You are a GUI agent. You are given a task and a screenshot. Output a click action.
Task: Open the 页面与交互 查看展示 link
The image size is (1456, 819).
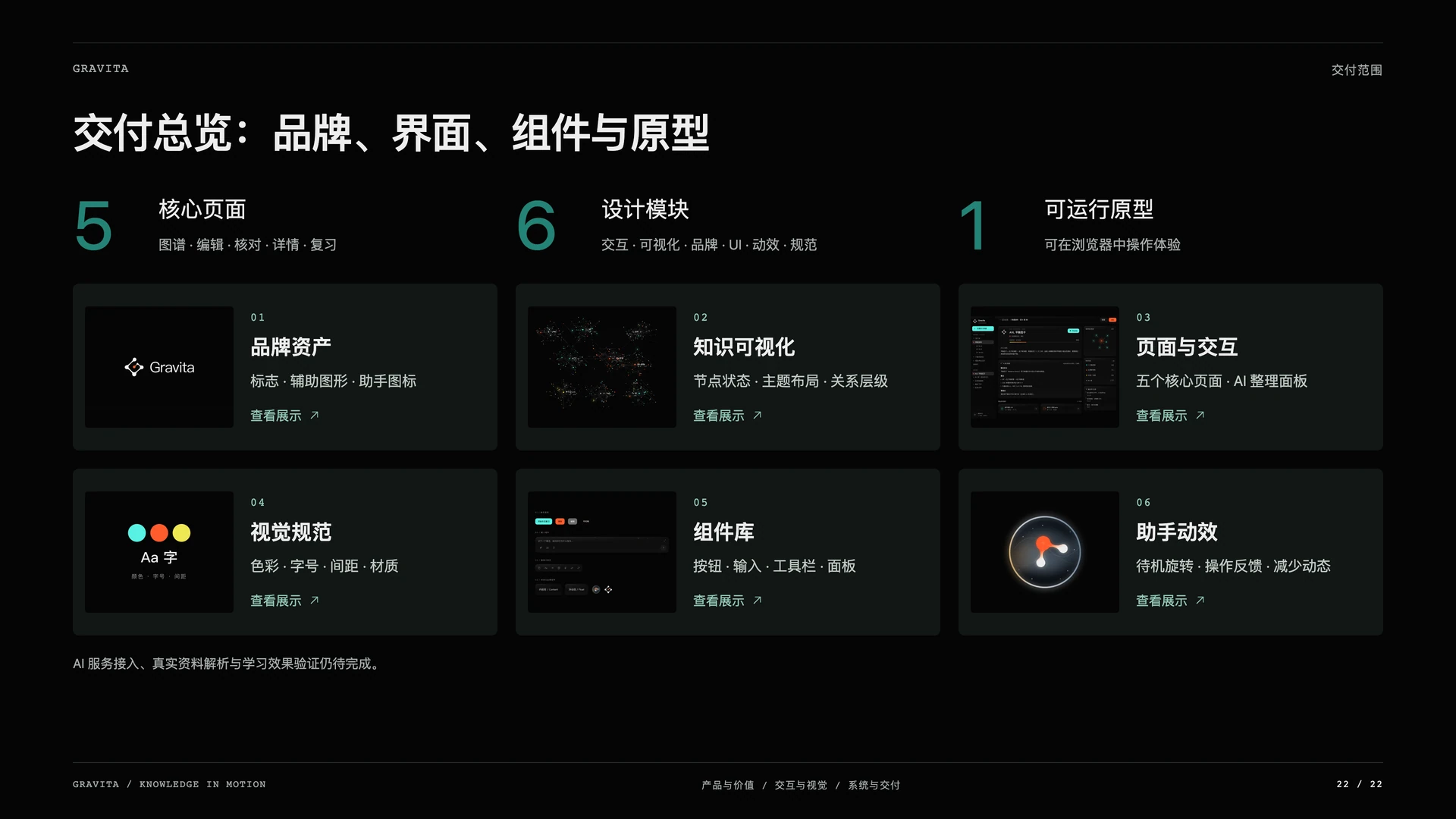pyautogui.click(x=1170, y=416)
